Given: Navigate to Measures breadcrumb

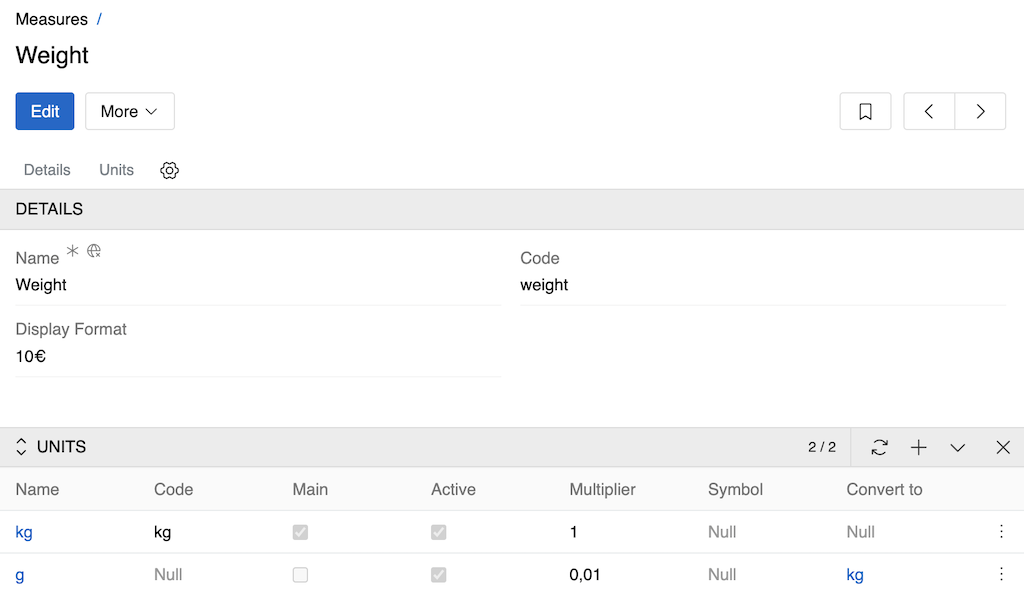Looking at the screenshot, I should click(52, 19).
